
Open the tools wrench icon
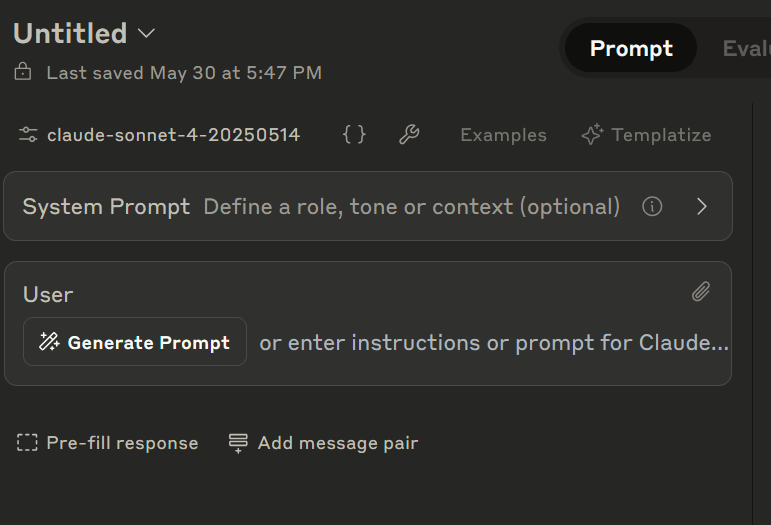click(x=408, y=135)
